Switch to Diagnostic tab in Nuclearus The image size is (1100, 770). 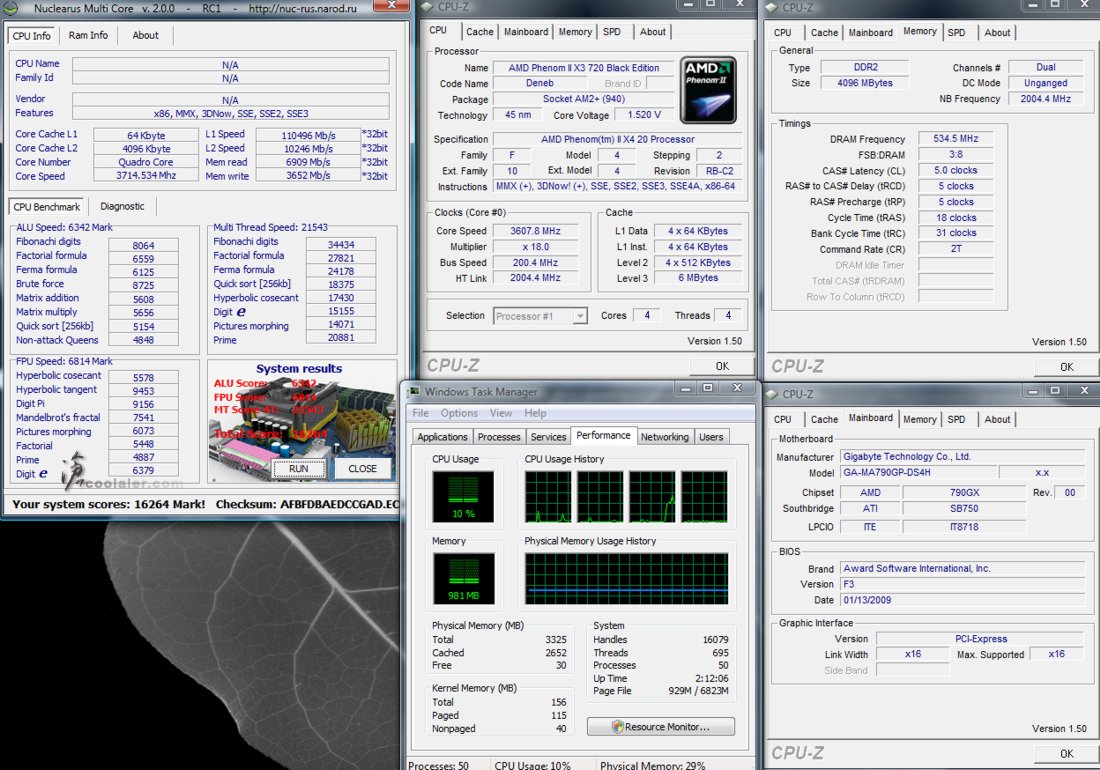122,206
